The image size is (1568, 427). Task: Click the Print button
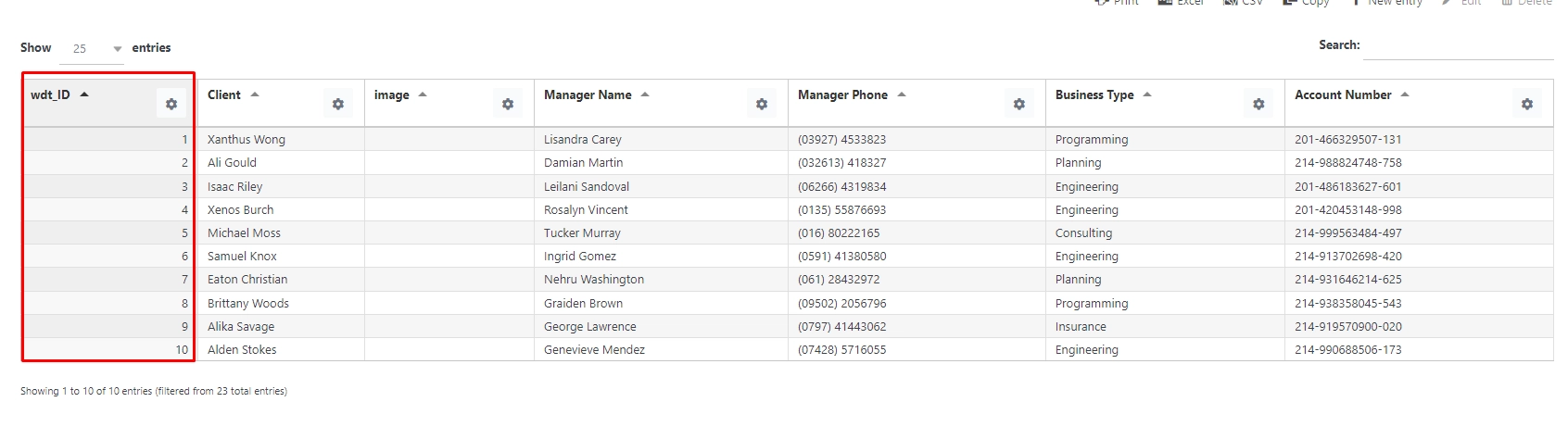click(x=1118, y=3)
